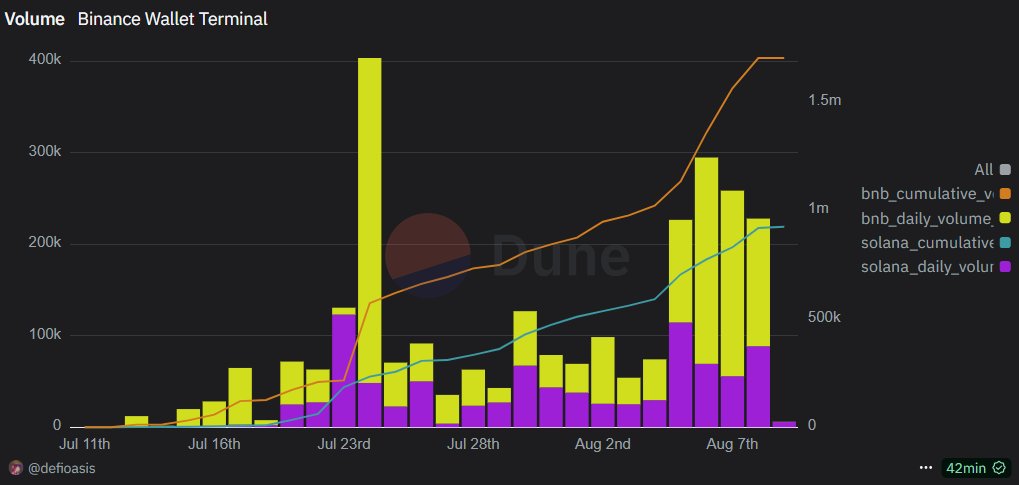This screenshot has width=1019, height=485.
Task: Click the Jul 11th axis label
Action: pos(84,445)
